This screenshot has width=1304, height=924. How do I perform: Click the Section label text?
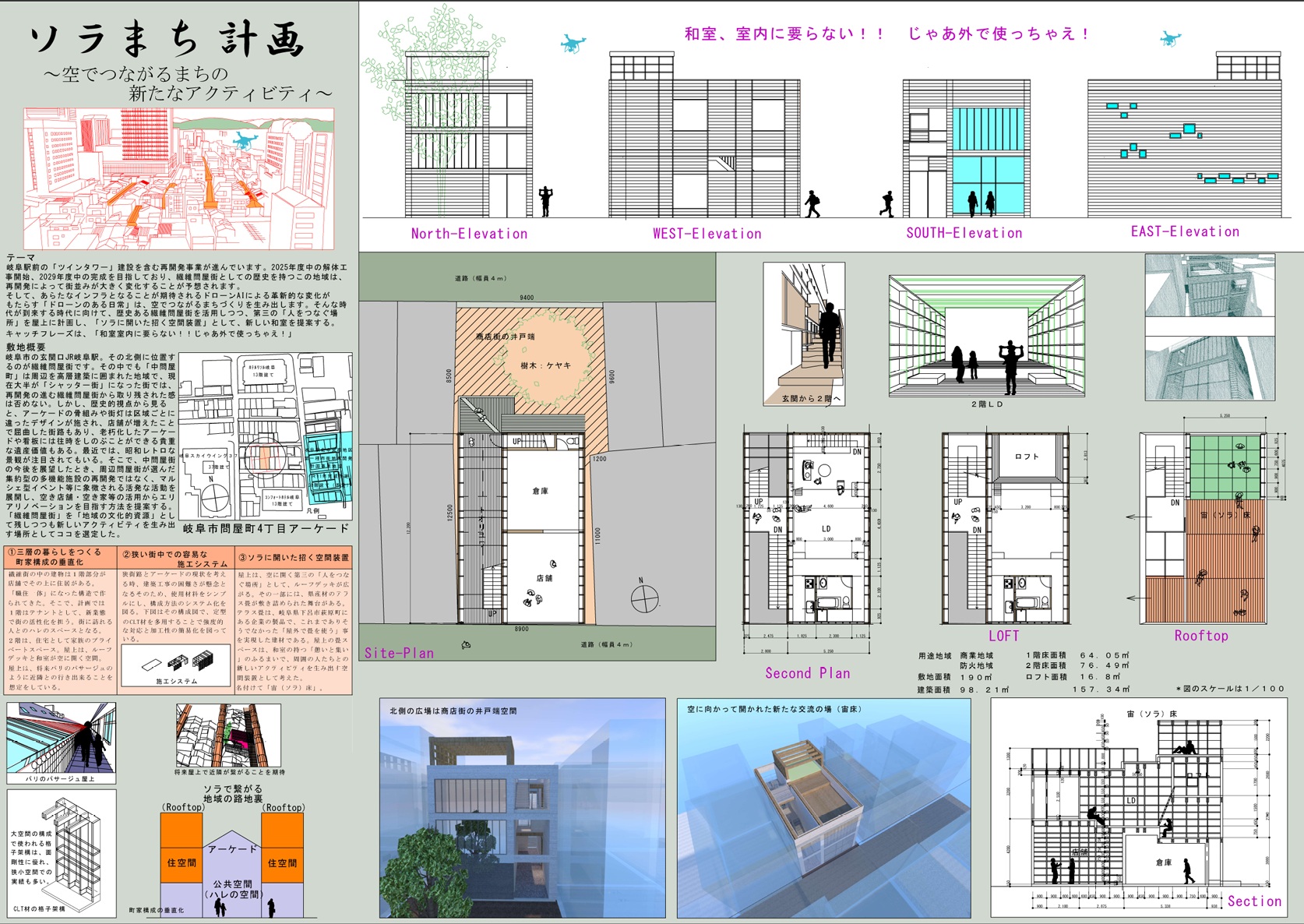tap(1254, 901)
